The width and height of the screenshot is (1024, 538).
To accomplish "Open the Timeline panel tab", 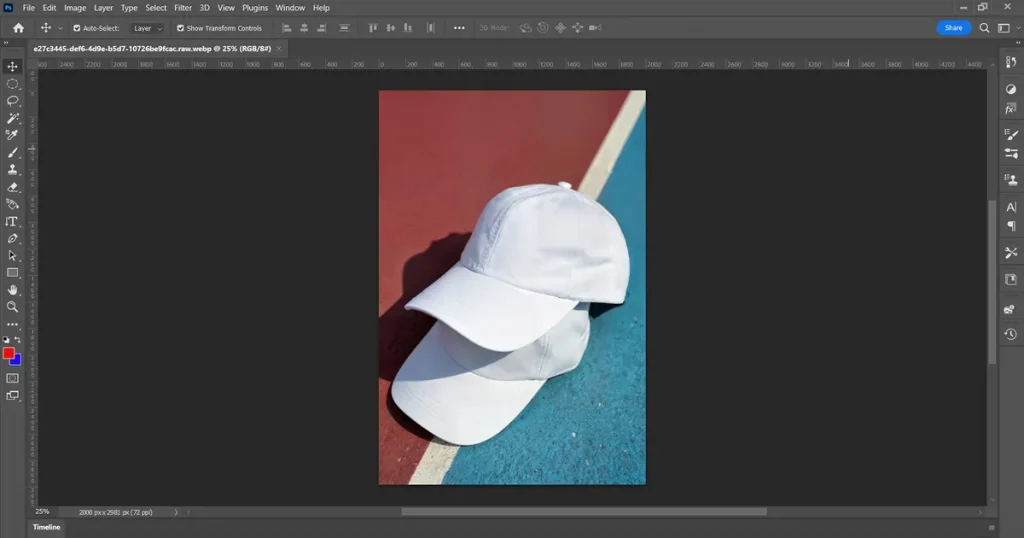I will [46, 527].
